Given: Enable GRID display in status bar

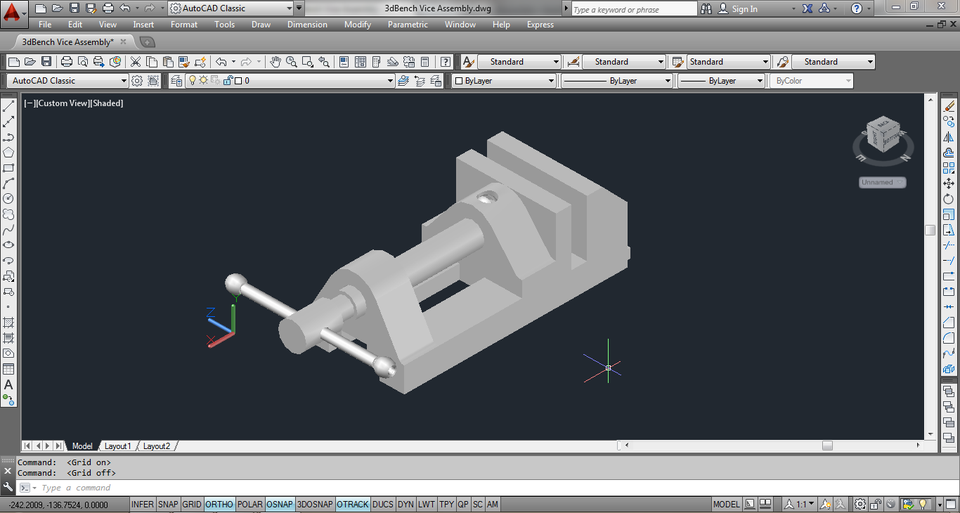Looking at the screenshot, I should (192, 505).
